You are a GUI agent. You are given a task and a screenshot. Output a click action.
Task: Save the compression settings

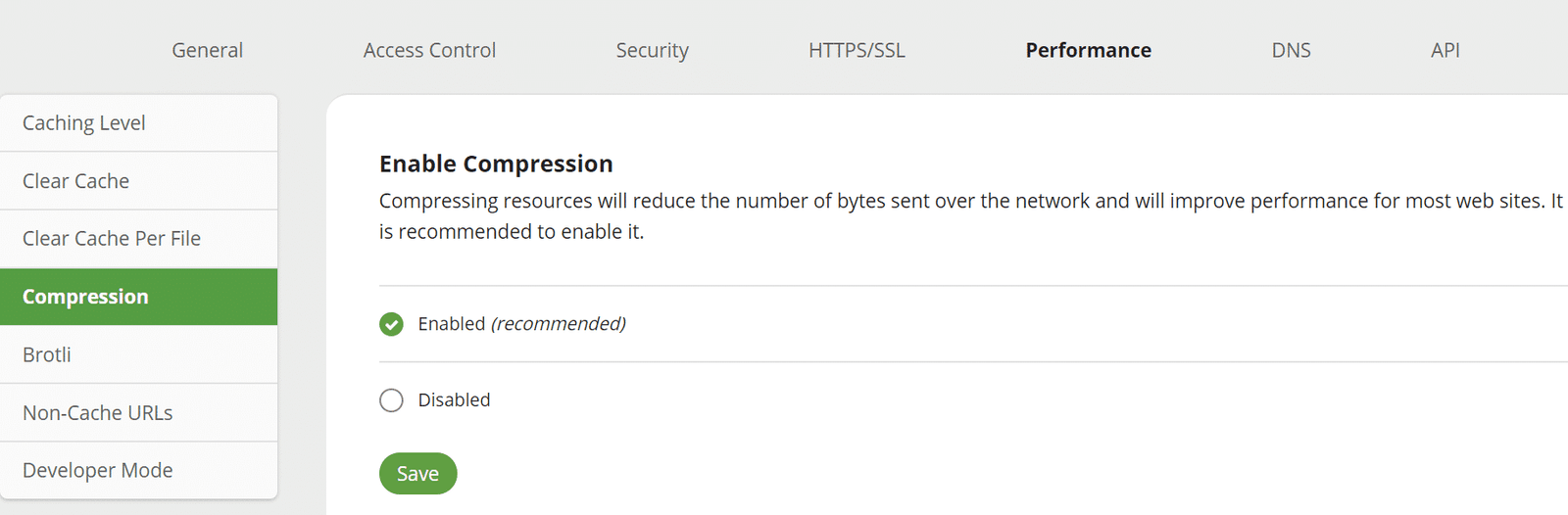417,474
